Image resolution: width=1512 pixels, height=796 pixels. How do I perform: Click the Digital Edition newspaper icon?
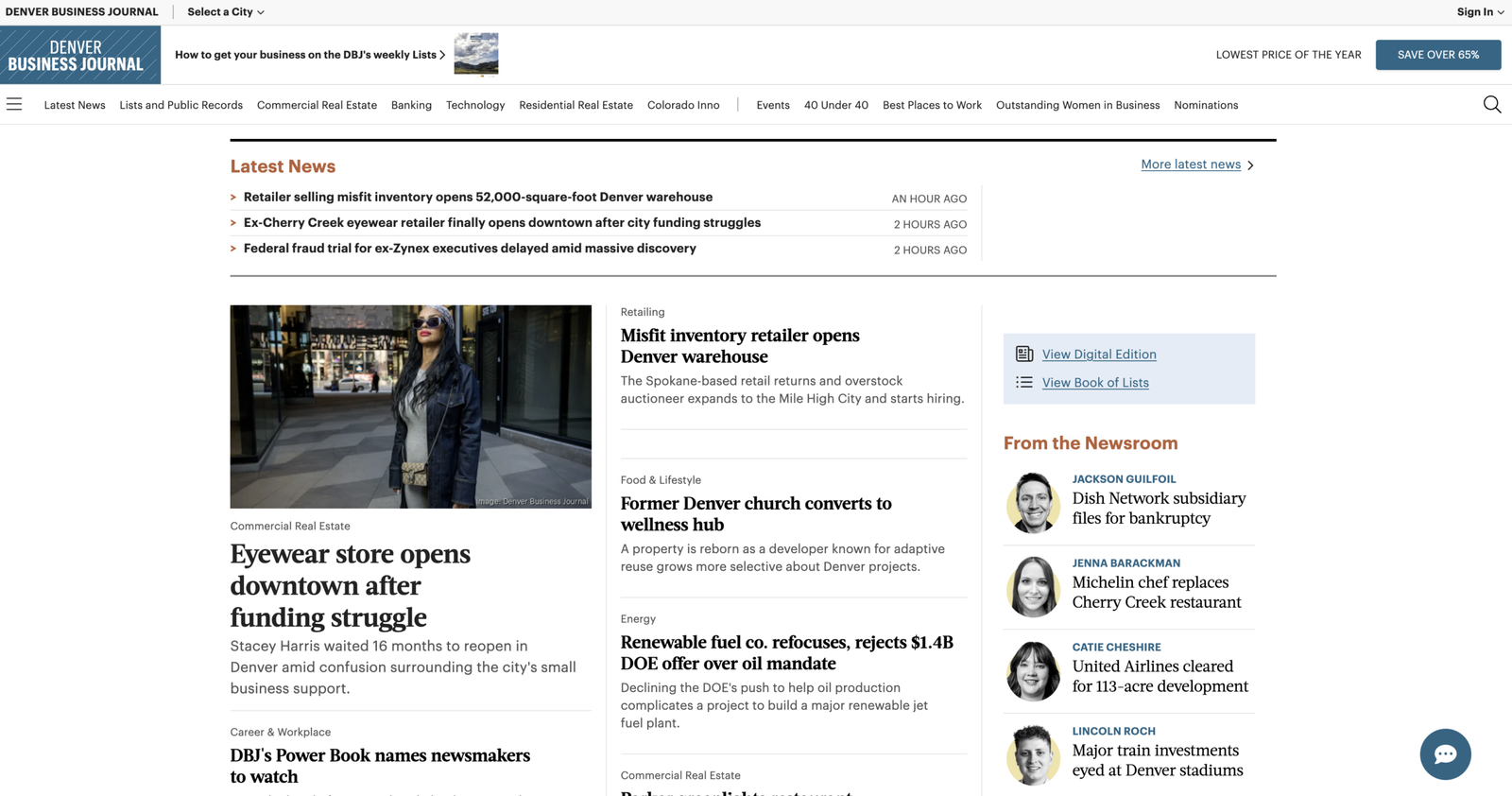click(1024, 355)
